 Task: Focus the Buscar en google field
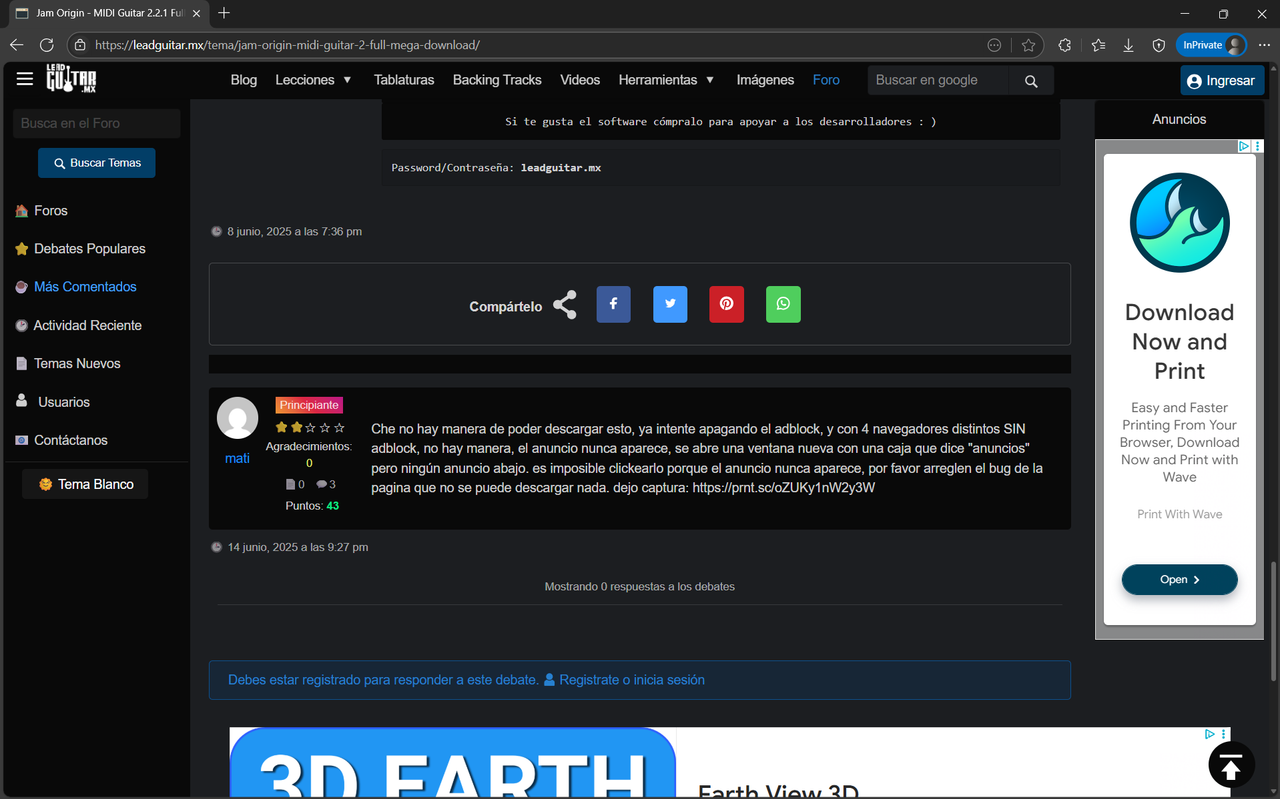click(x=936, y=80)
